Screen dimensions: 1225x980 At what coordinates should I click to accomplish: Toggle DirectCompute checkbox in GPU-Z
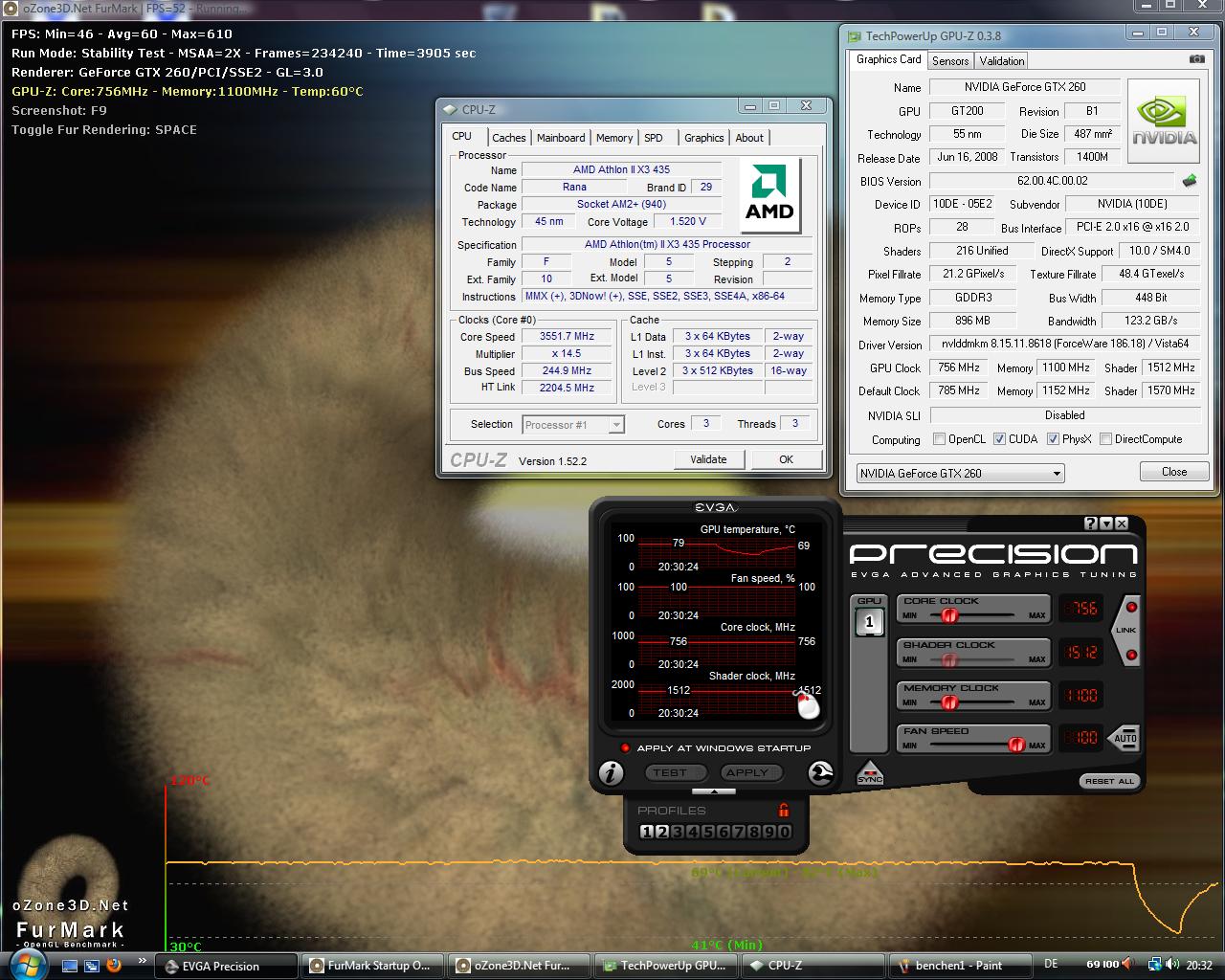coord(1106,439)
